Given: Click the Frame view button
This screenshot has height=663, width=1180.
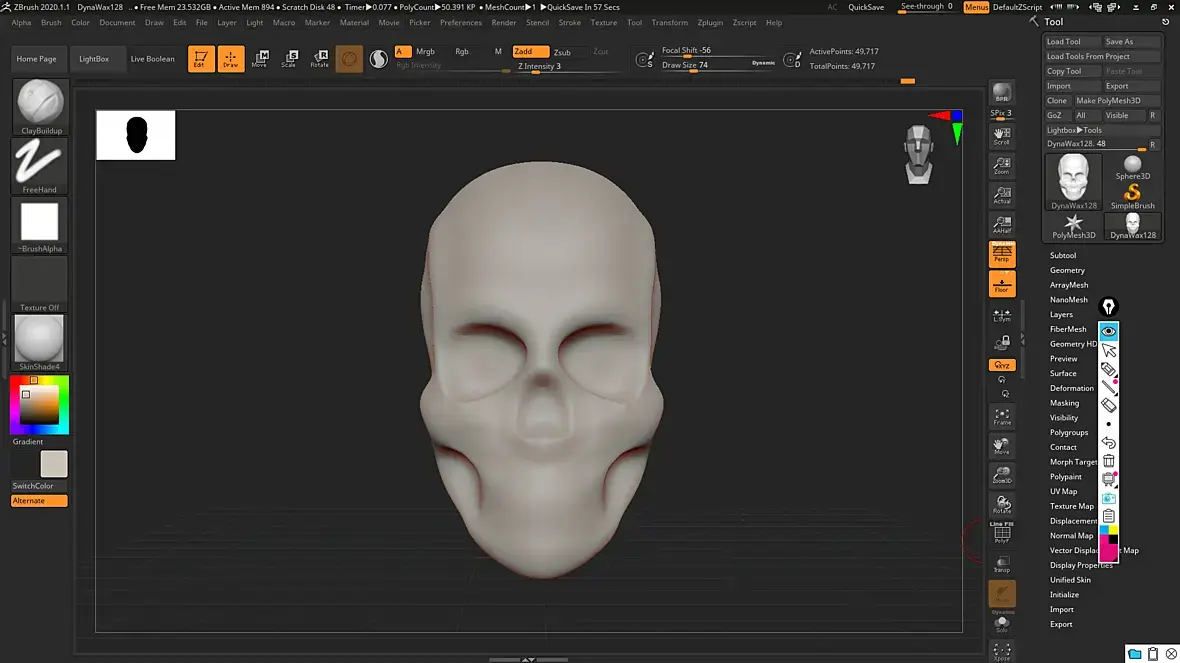Looking at the screenshot, I should point(1001,416).
